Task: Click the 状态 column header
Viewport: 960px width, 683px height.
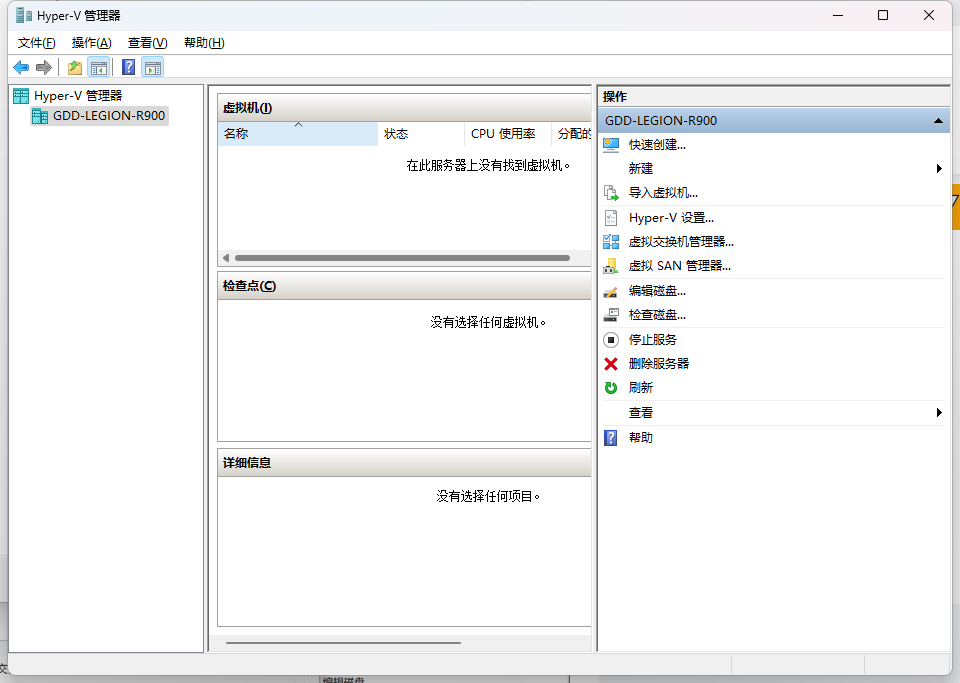Action: tap(421, 133)
